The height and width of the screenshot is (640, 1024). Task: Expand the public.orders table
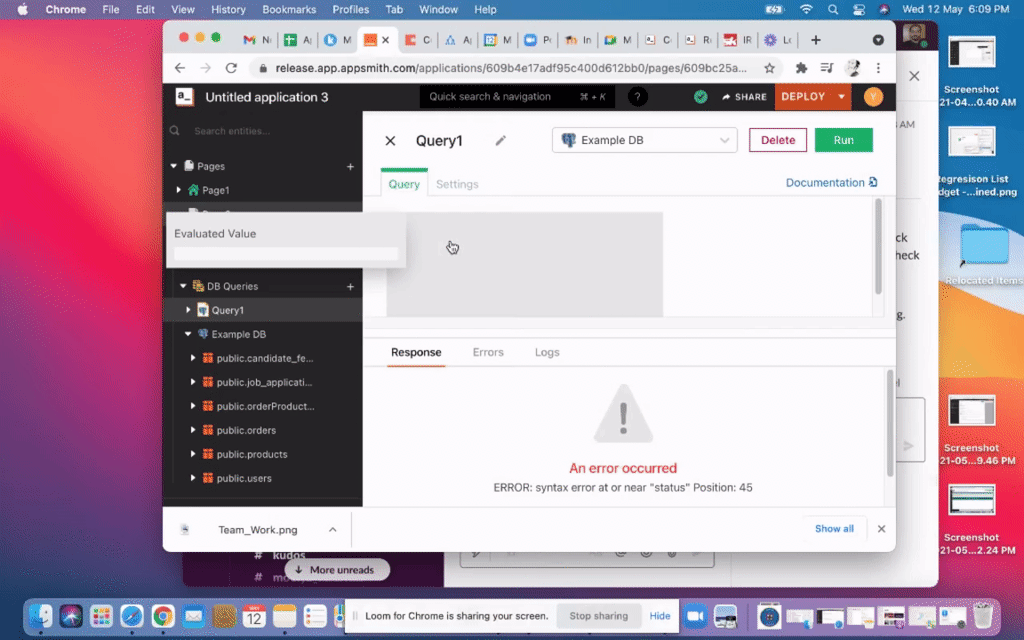coord(191,430)
